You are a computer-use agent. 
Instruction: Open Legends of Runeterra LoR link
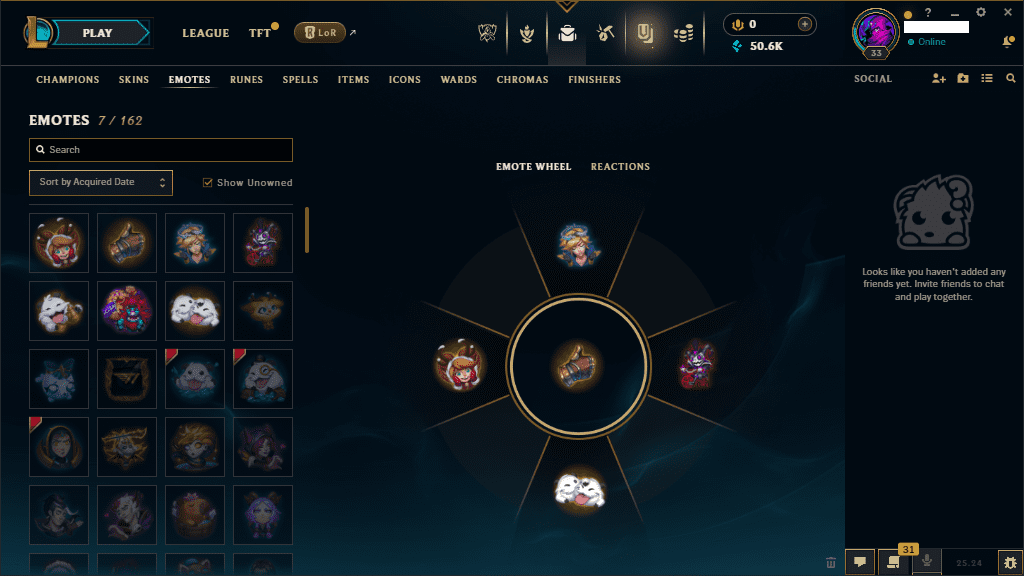320,33
